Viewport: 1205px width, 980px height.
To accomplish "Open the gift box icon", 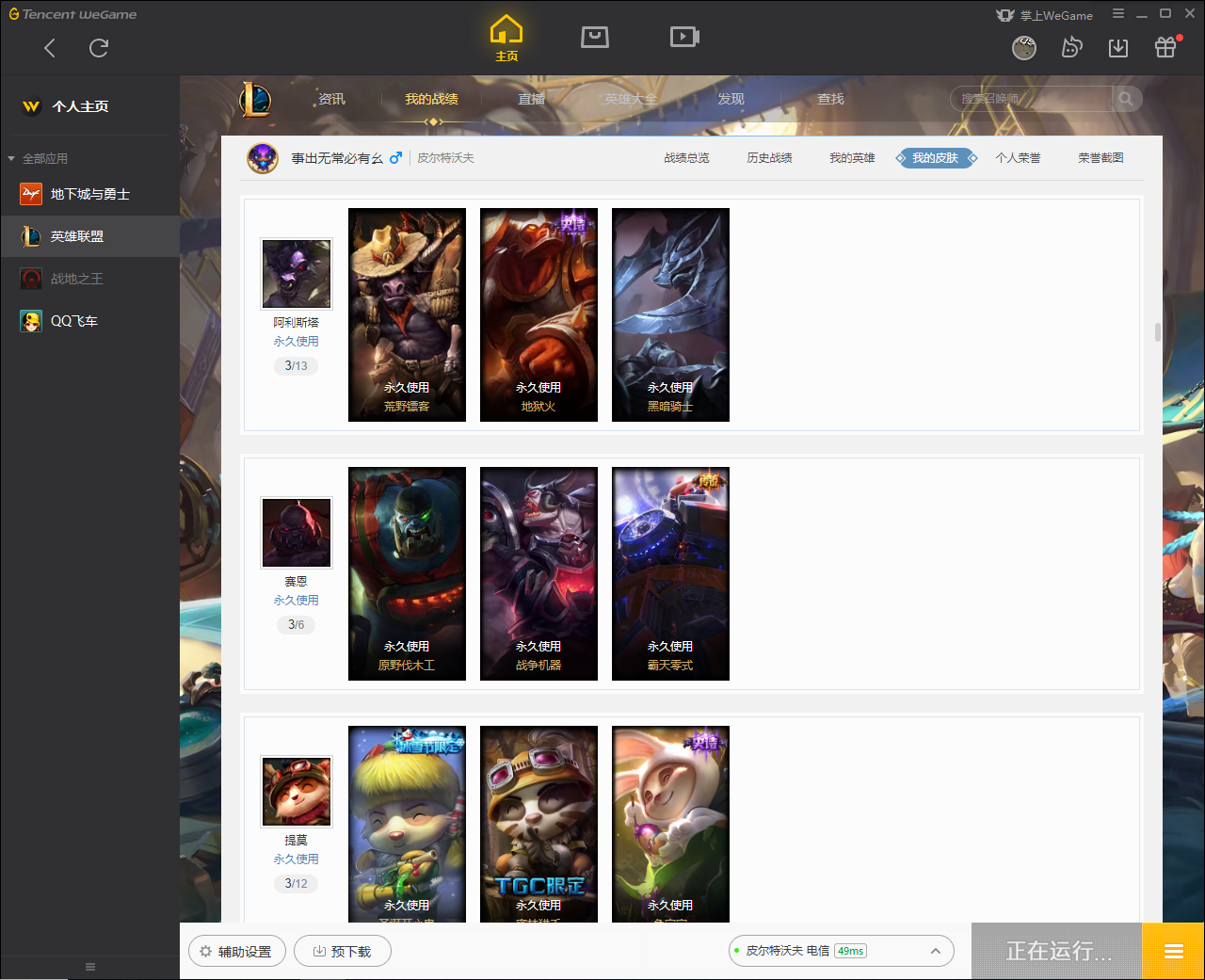I will (1165, 47).
